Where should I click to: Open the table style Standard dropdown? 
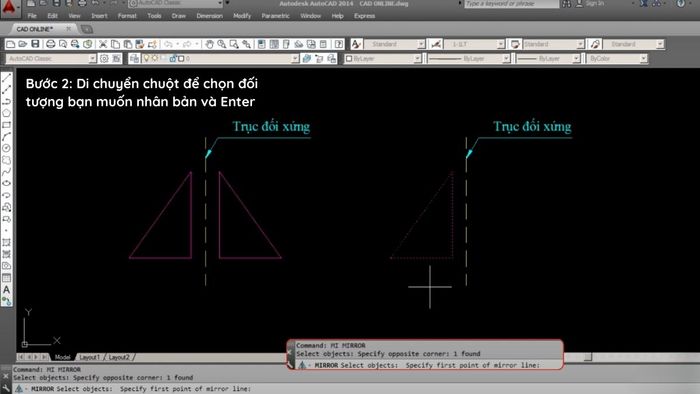coord(580,44)
